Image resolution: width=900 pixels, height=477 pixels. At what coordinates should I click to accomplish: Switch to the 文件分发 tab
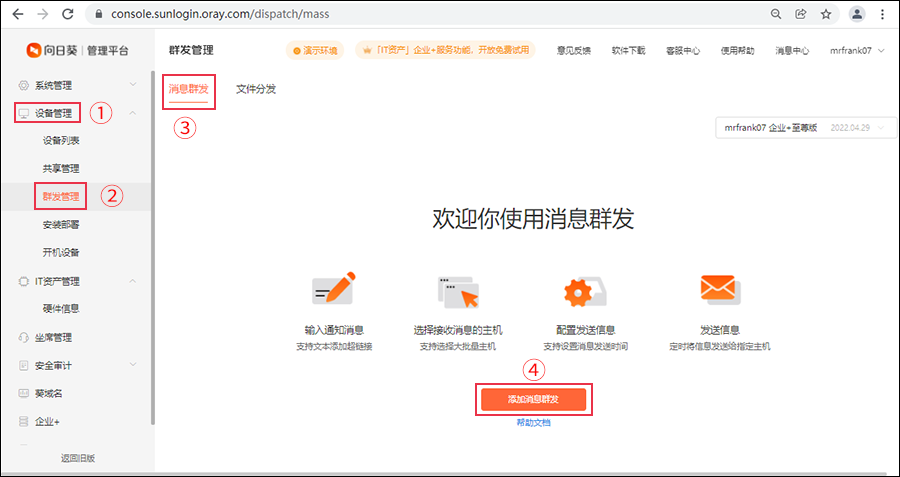pos(256,89)
